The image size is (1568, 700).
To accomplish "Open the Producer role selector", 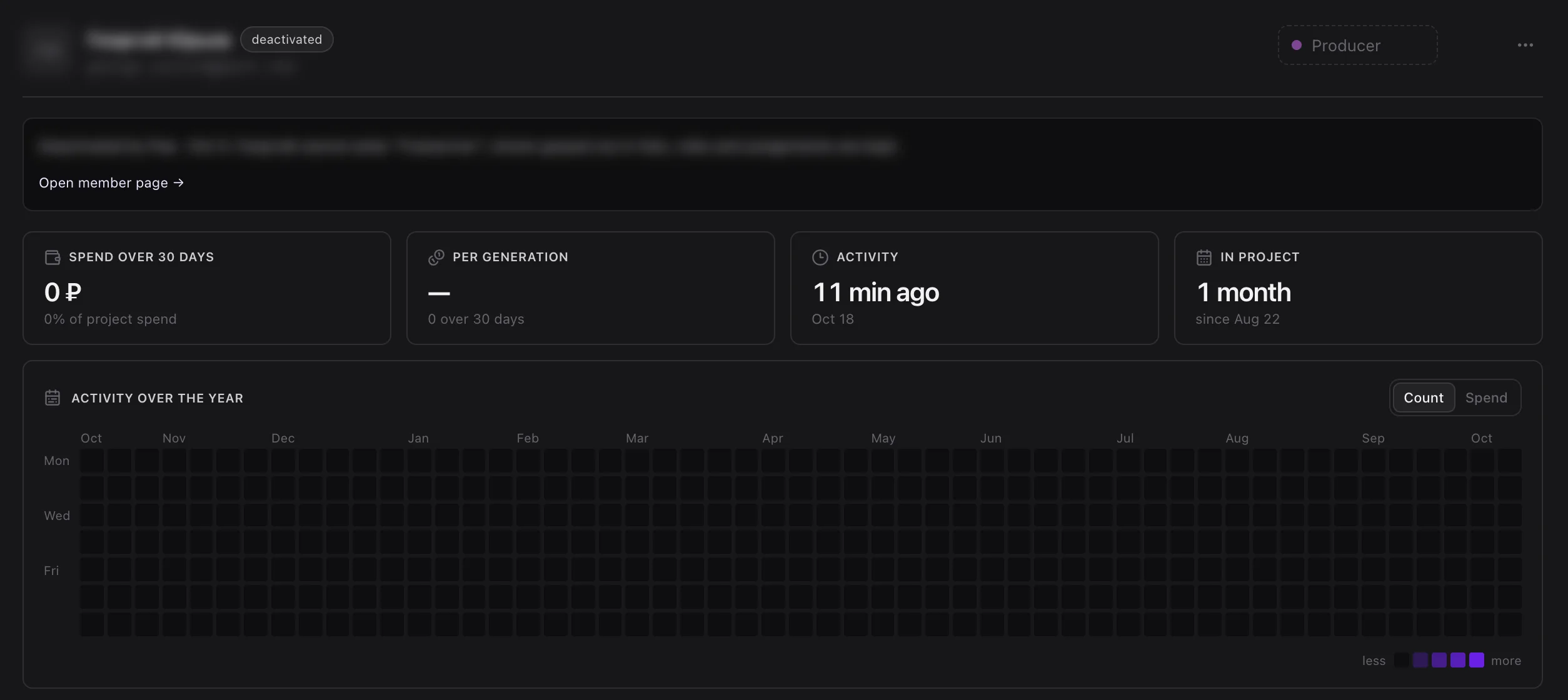I will [x=1357, y=45].
